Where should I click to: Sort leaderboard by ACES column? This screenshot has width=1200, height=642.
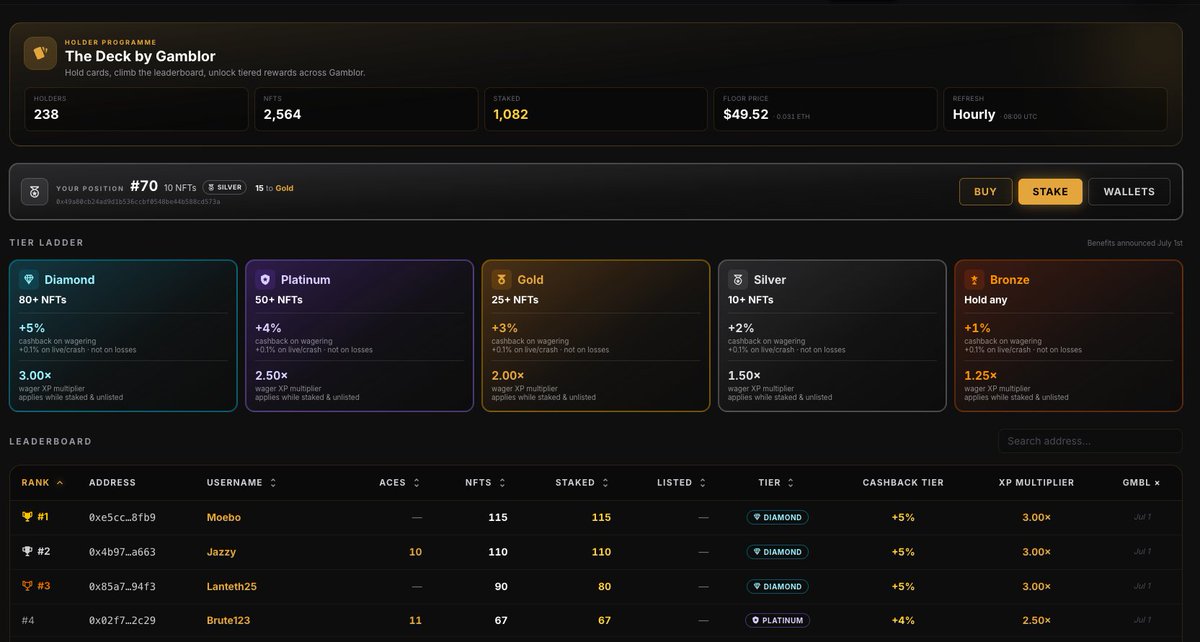(399, 482)
